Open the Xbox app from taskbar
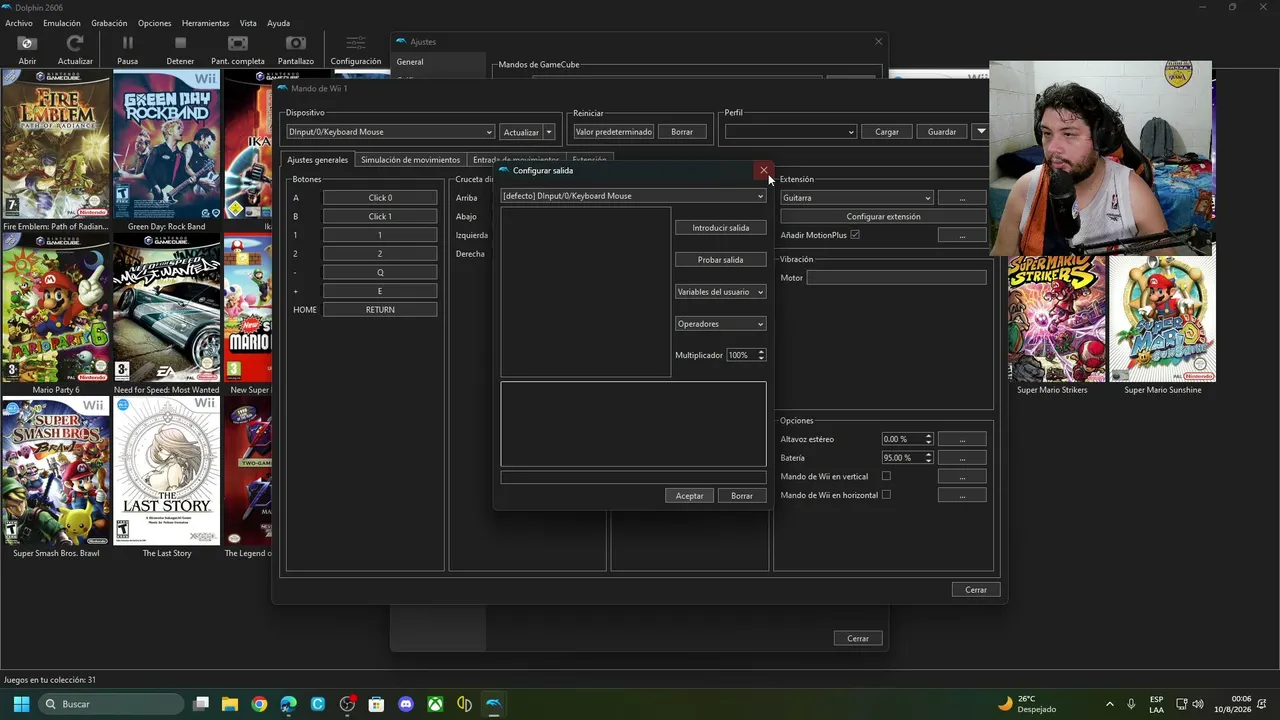This screenshot has height=720, width=1280. coord(435,704)
